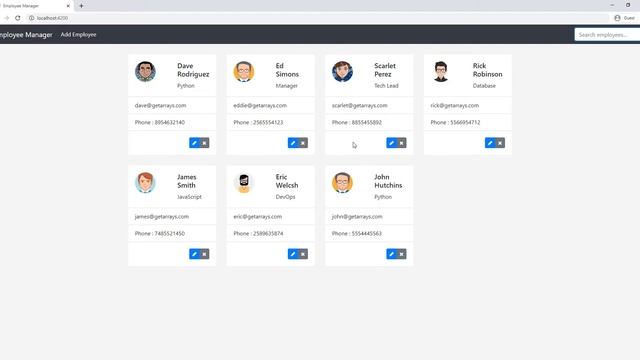The image size is (640, 360).
Task: Click JavaScript title under James Smith
Action: click(189, 197)
